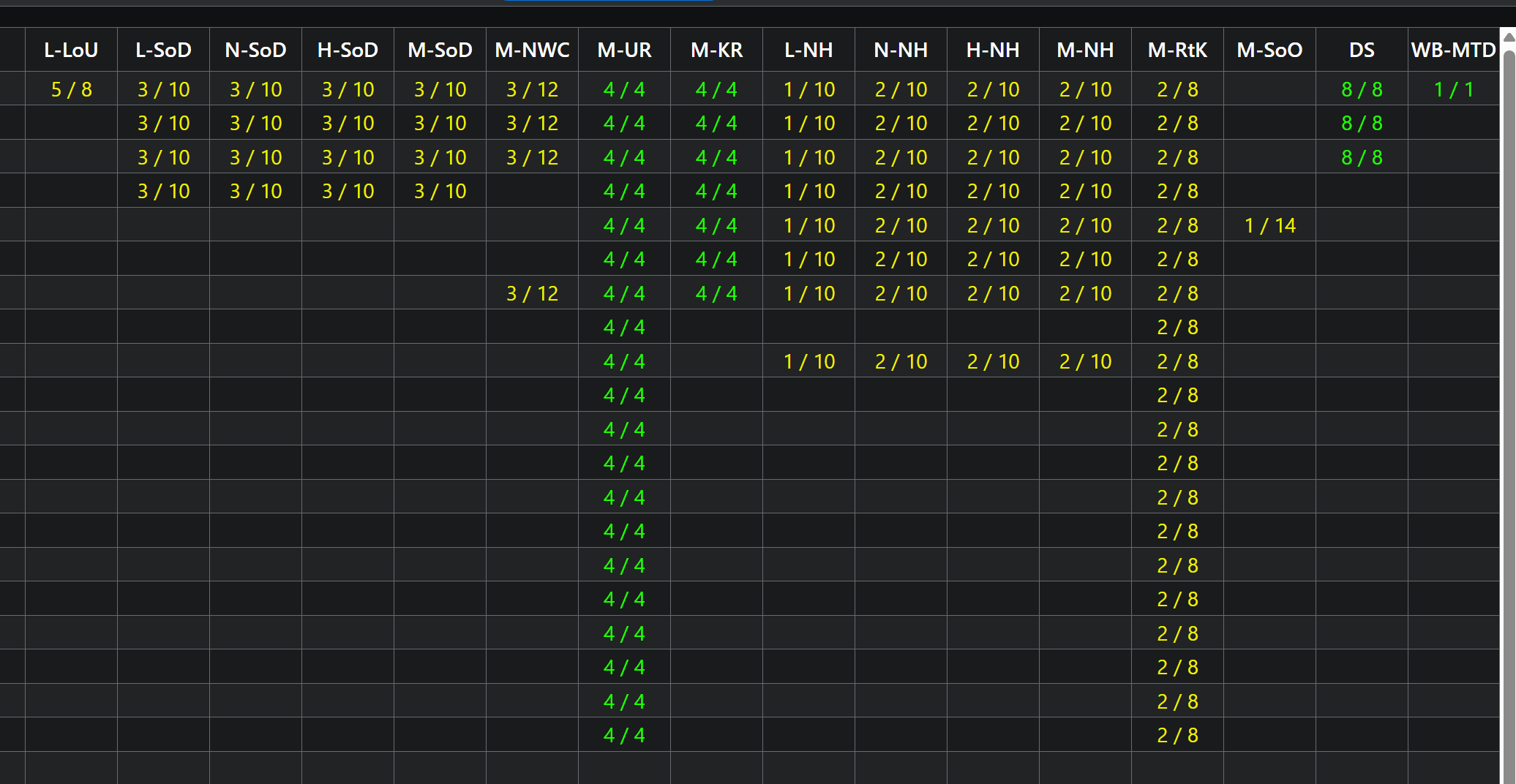1516x784 pixels.
Task: Click the M-RtK column header
Action: coord(1177,50)
